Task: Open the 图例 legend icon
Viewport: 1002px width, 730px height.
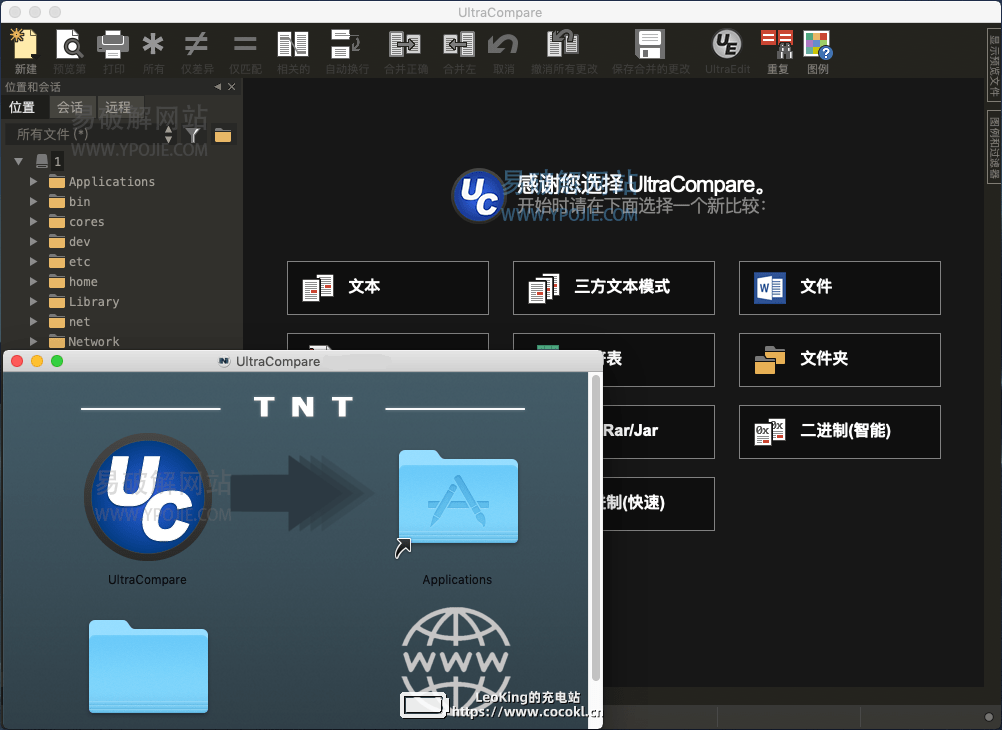Action: tap(818, 45)
